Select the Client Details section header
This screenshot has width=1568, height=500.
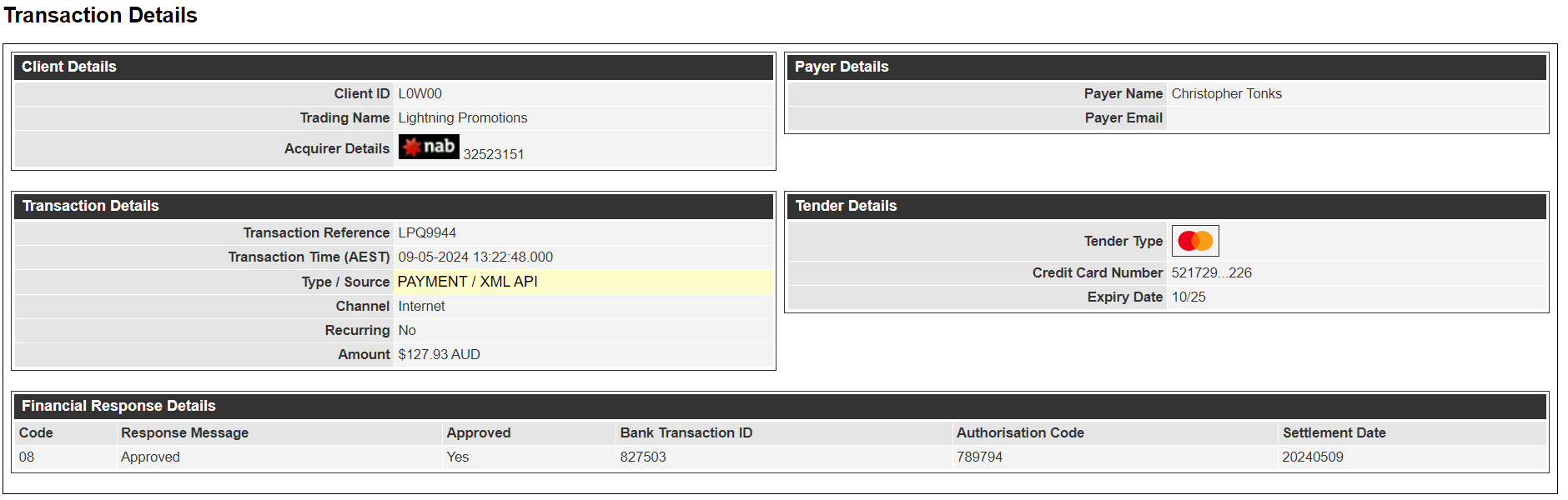[x=394, y=67]
